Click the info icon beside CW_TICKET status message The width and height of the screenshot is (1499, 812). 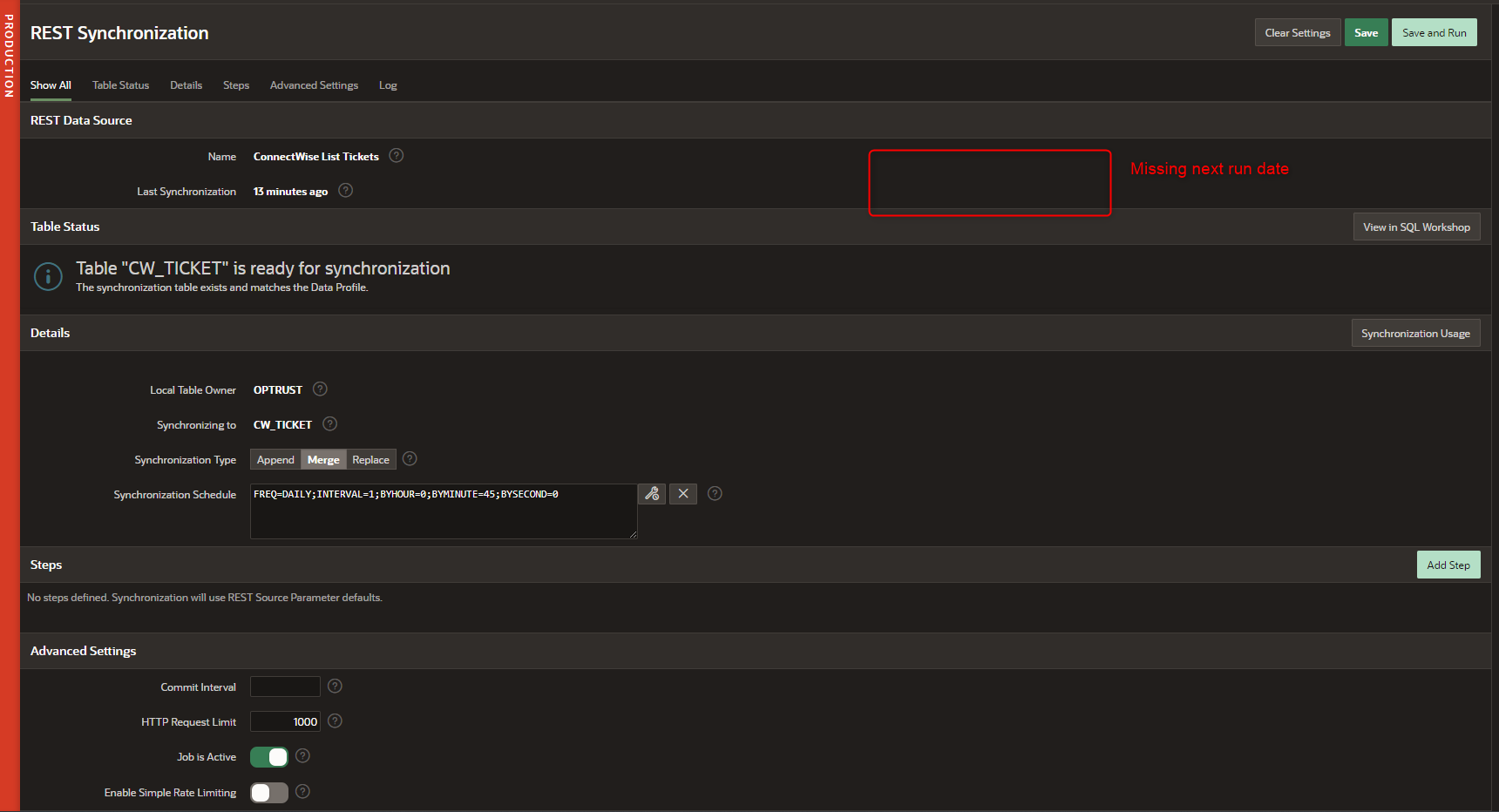(x=48, y=276)
